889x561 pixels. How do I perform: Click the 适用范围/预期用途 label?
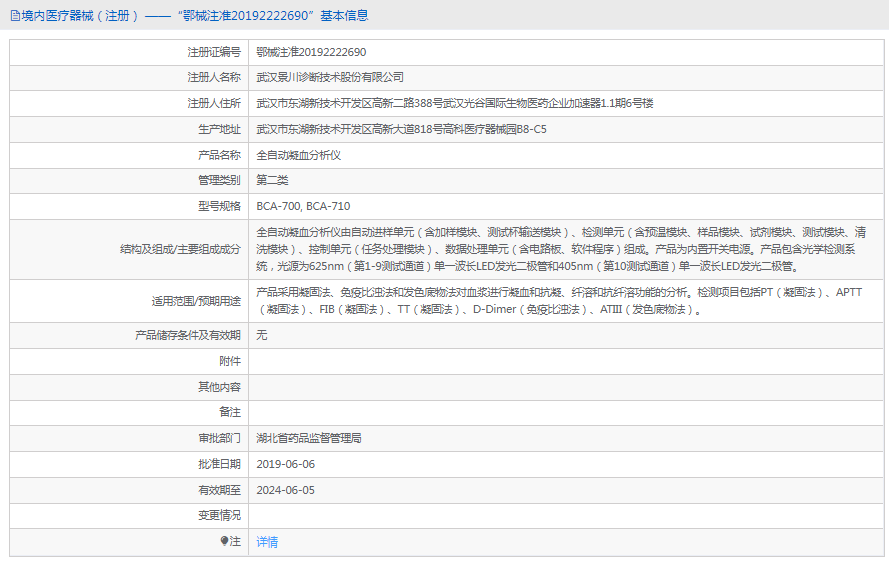point(196,301)
